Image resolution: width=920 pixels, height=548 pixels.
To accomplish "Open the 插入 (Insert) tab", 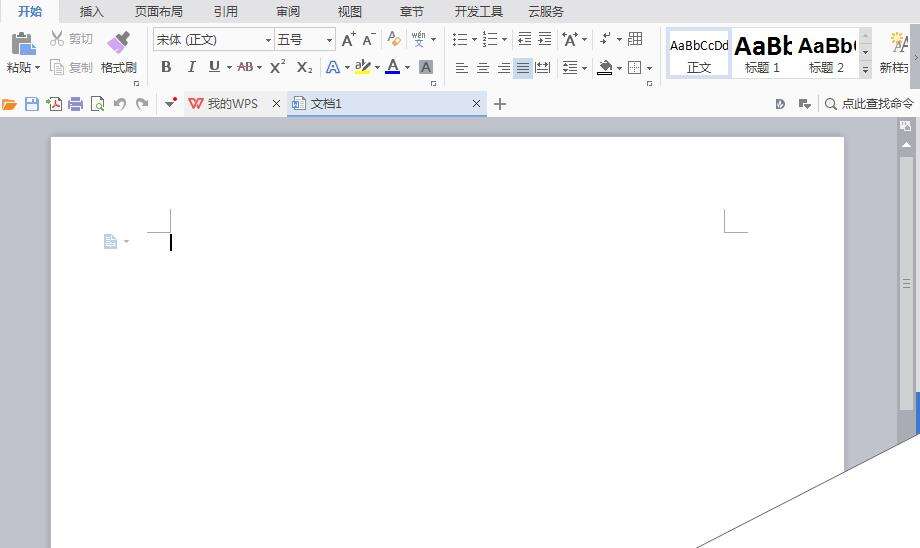I will (92, 11).
